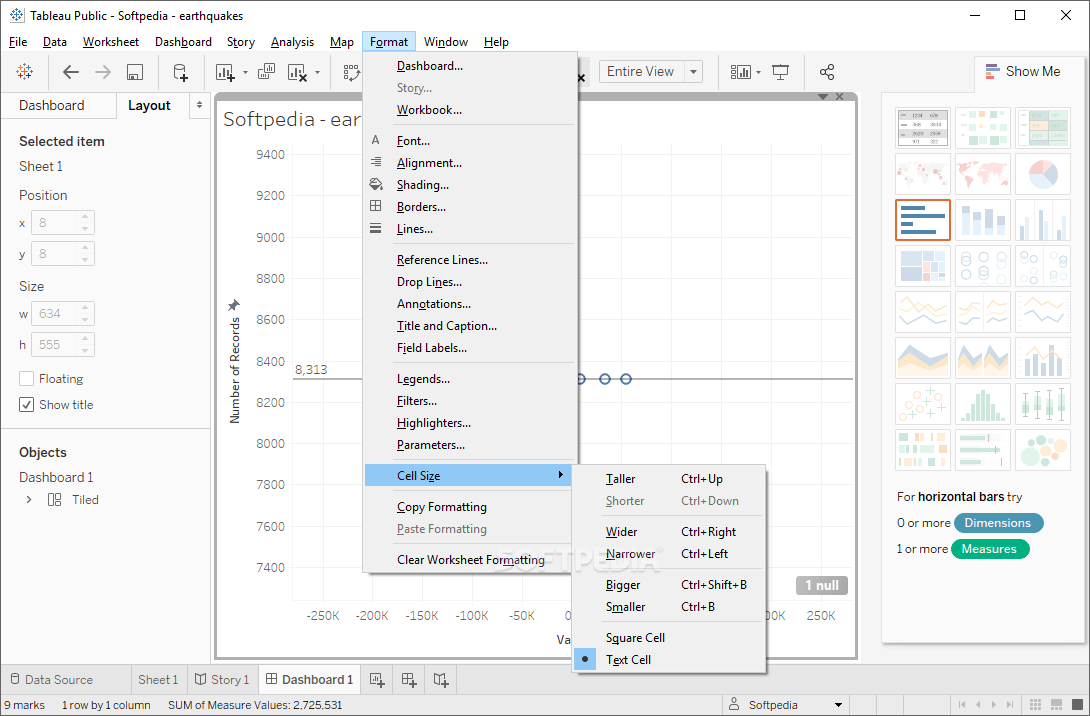Expand the Cell Size submenu
Image resolution: width=1090 pixels, height=716 pixels.
467,475
